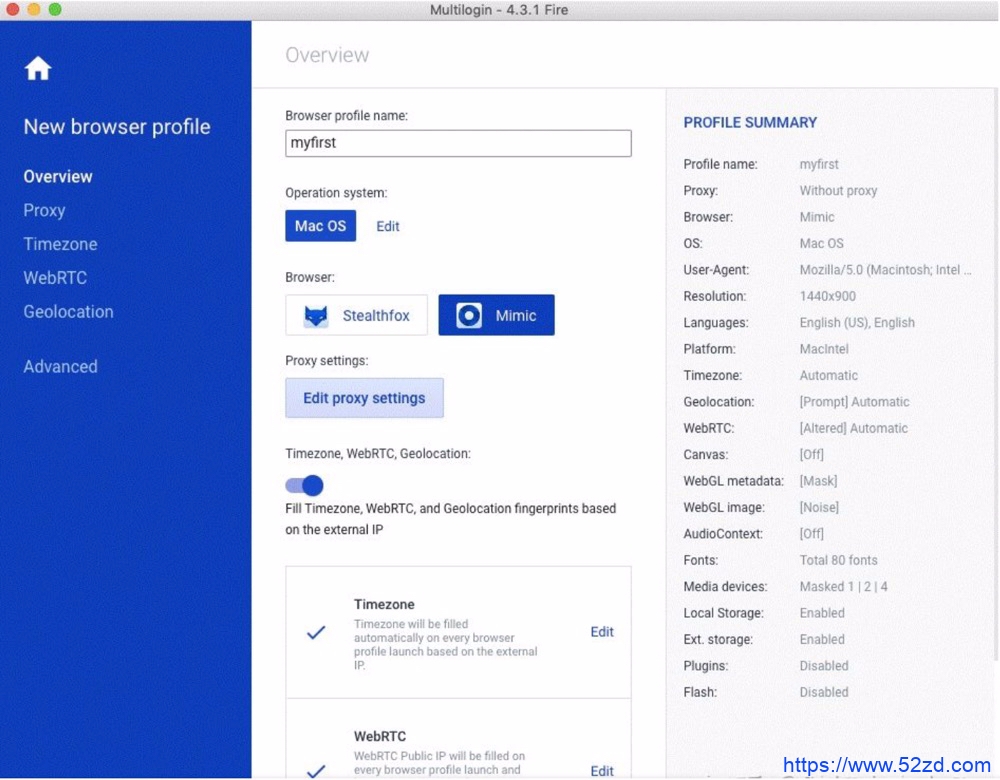Edit the operation system selection
Viewport: 1000px width, 780px height.
point(388,226)
